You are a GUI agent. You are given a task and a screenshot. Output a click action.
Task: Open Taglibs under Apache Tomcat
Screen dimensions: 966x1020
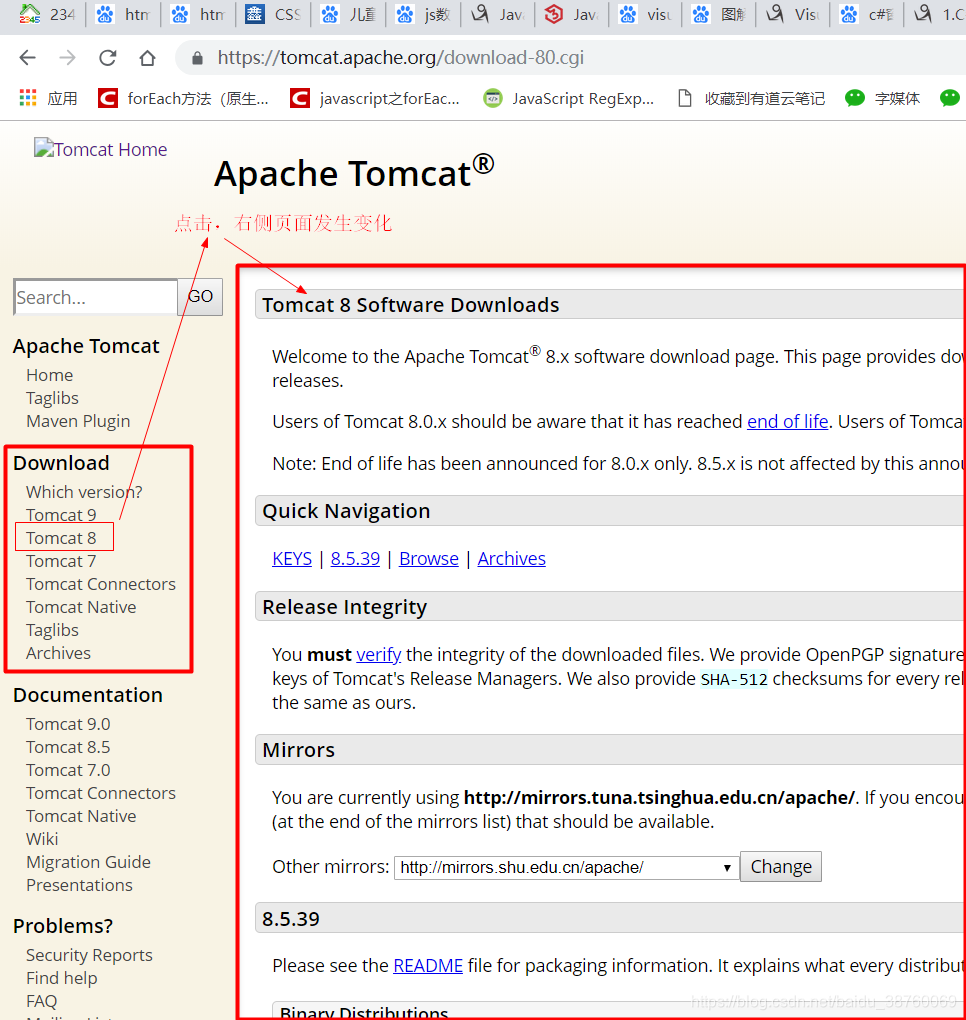pyautogui.click(x=52, y=398)
